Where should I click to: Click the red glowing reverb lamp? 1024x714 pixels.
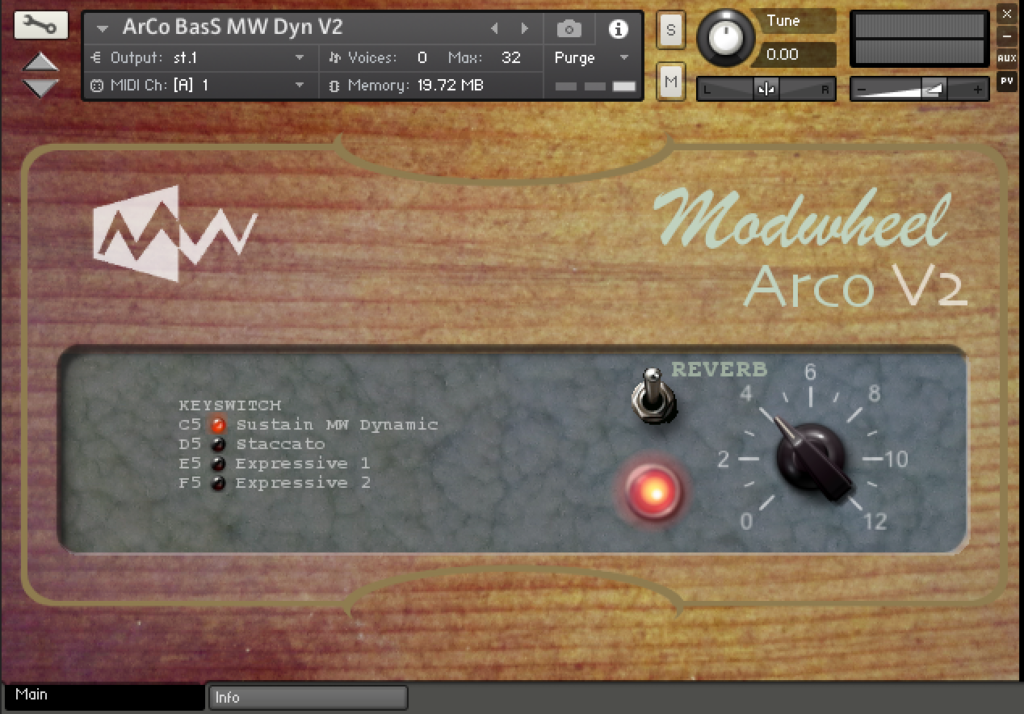tap(653, 491)
